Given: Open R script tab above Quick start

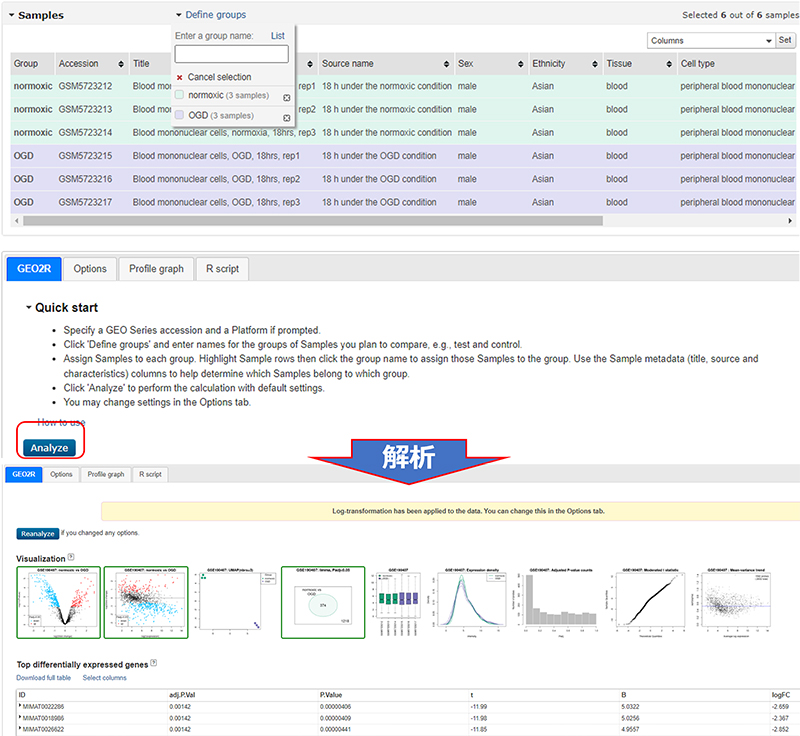Looking at the screenshot, I should (222, 269).
